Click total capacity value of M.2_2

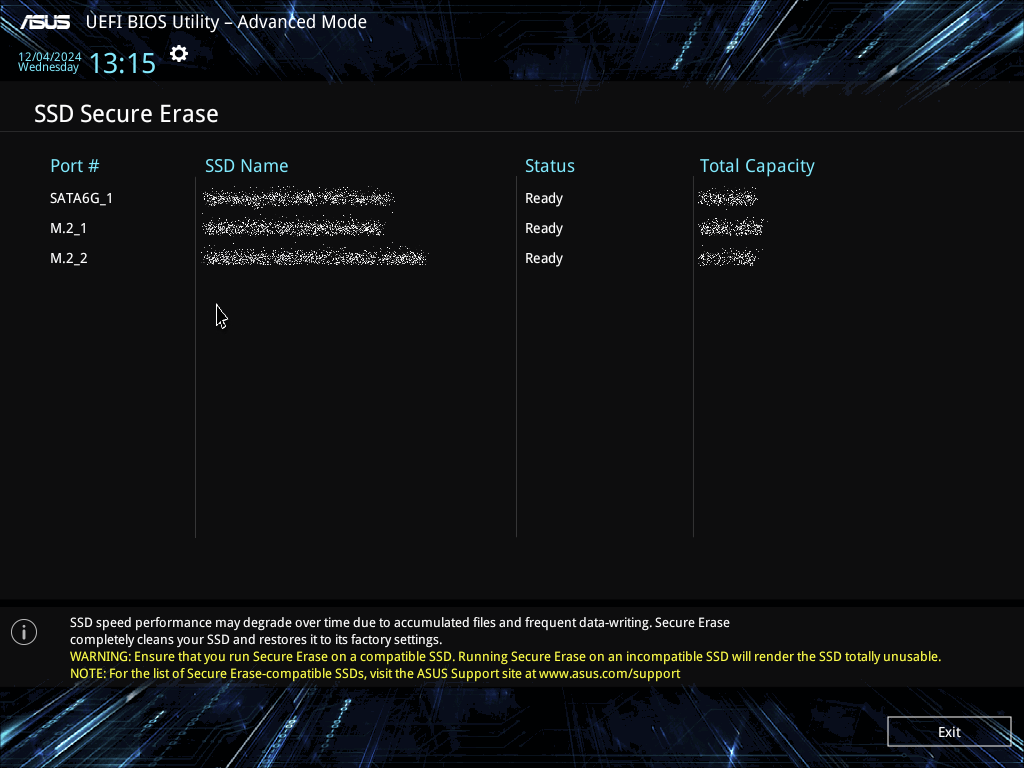pyautogui.click(x=728, y=257)
